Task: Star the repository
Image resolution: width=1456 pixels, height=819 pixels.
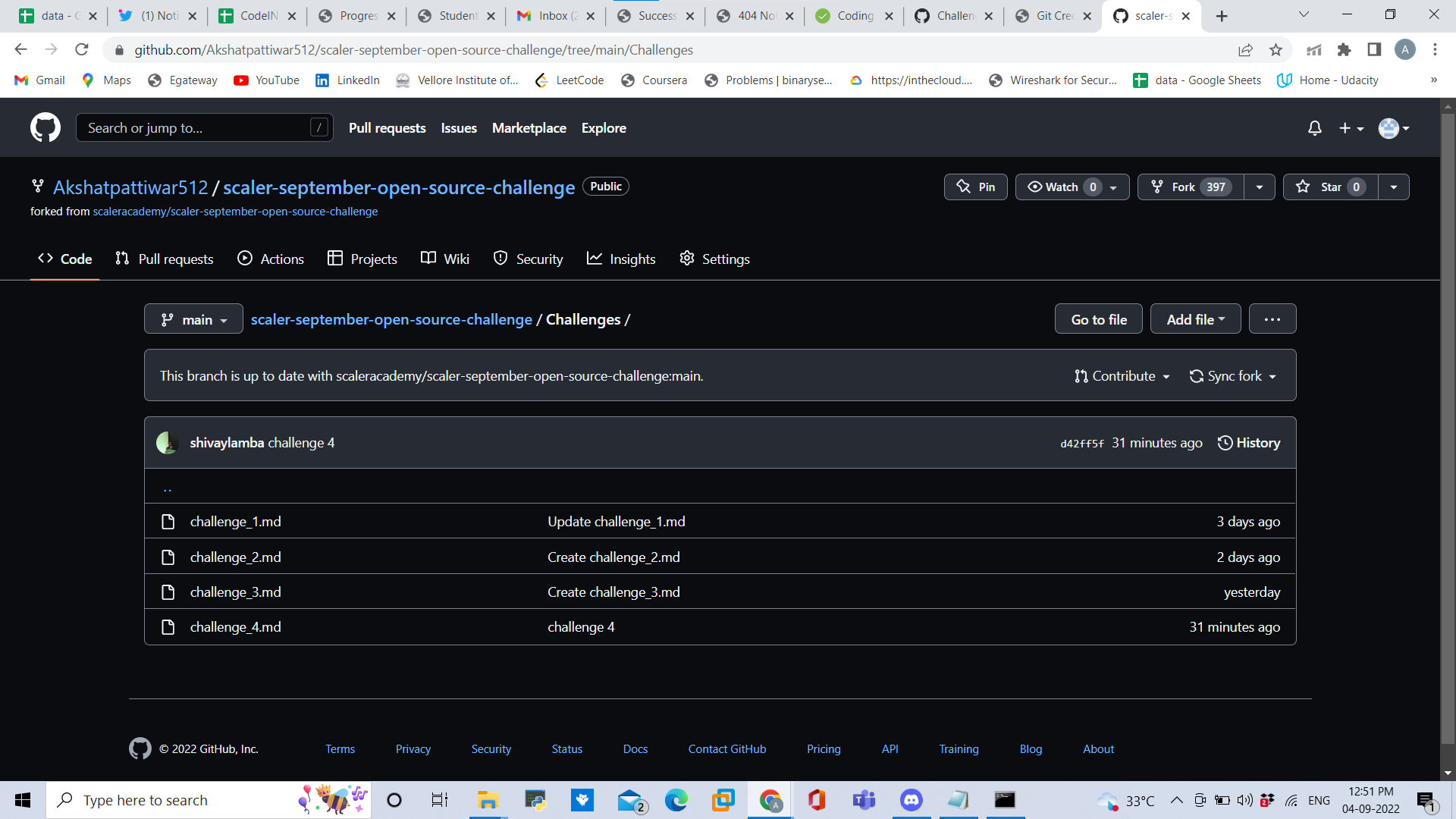Action: coord(1329,187)
